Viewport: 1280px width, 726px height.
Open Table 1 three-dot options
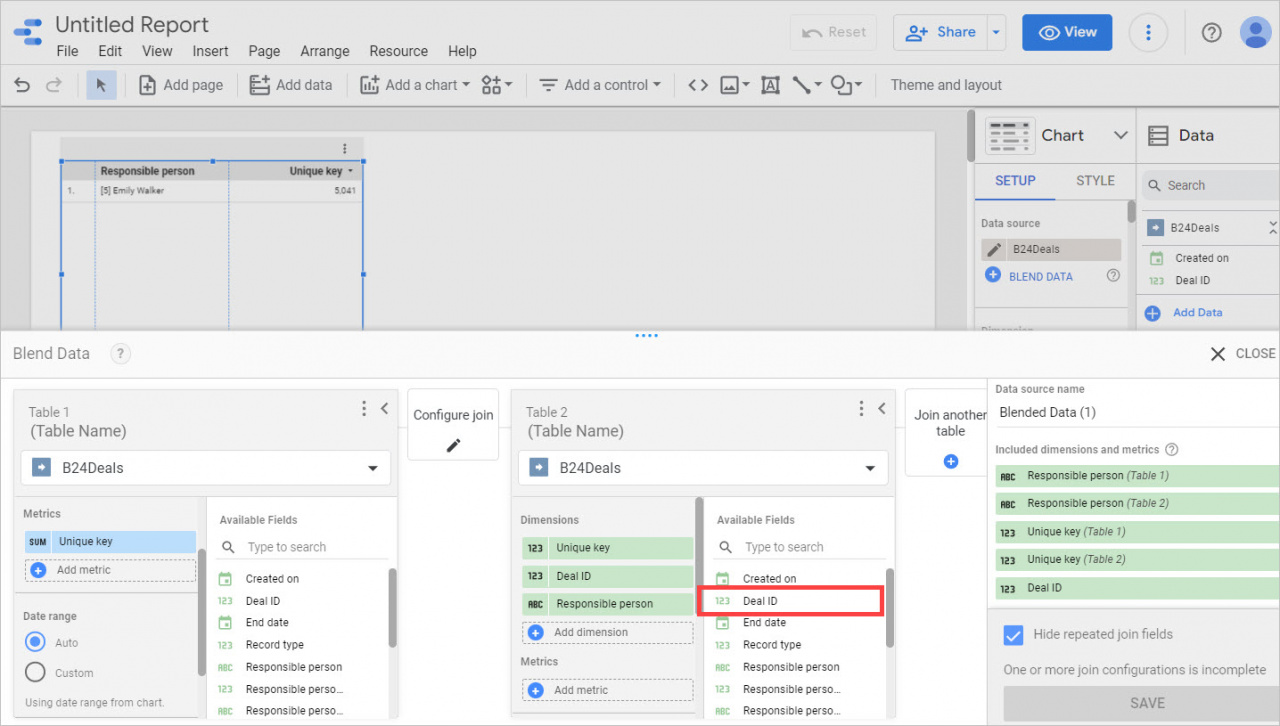pyautogui.click(x=364, y=408)
